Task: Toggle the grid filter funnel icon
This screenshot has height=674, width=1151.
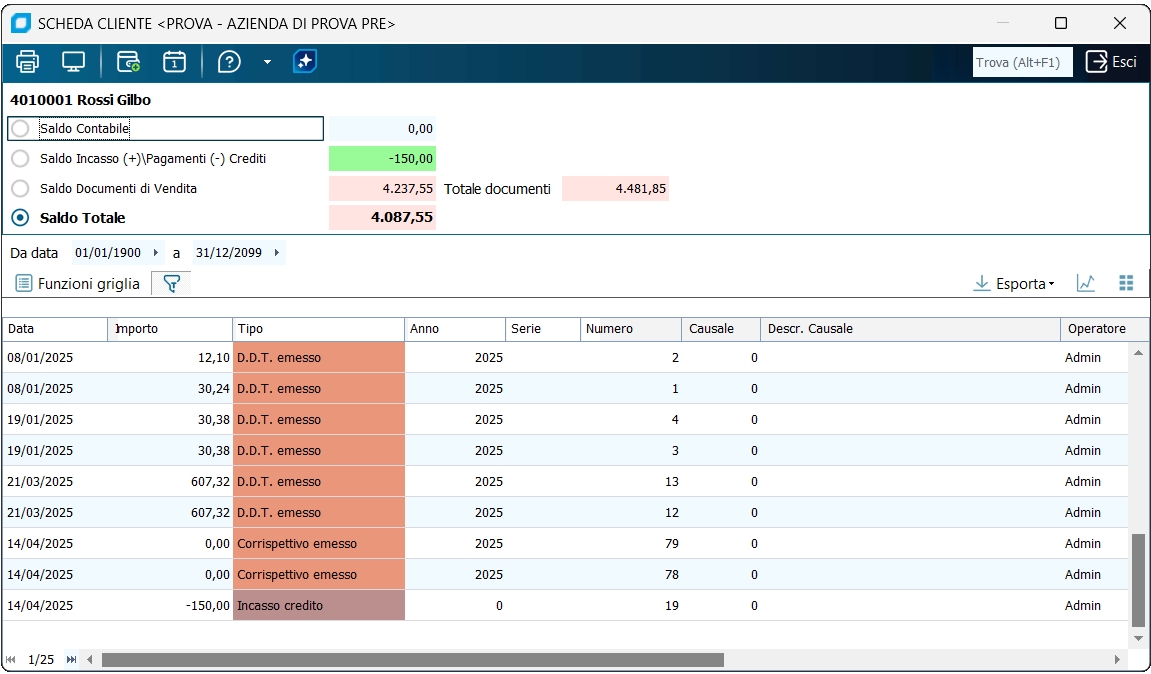Action: point(171,284)
